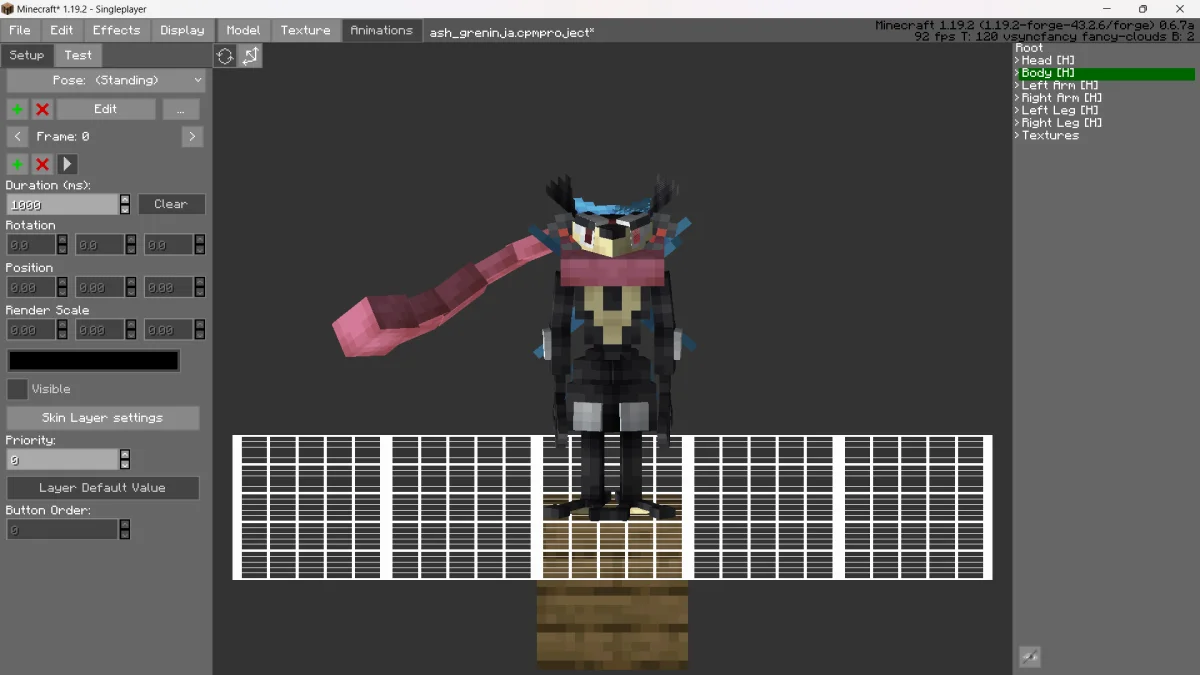Expand the Right Arm [H] node

tap(1018, 98)
